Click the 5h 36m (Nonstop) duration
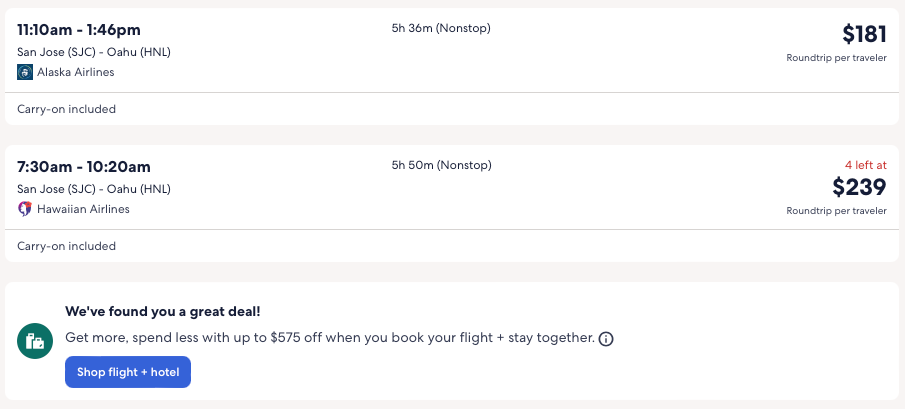905x409 pixels. coord(441,28)
